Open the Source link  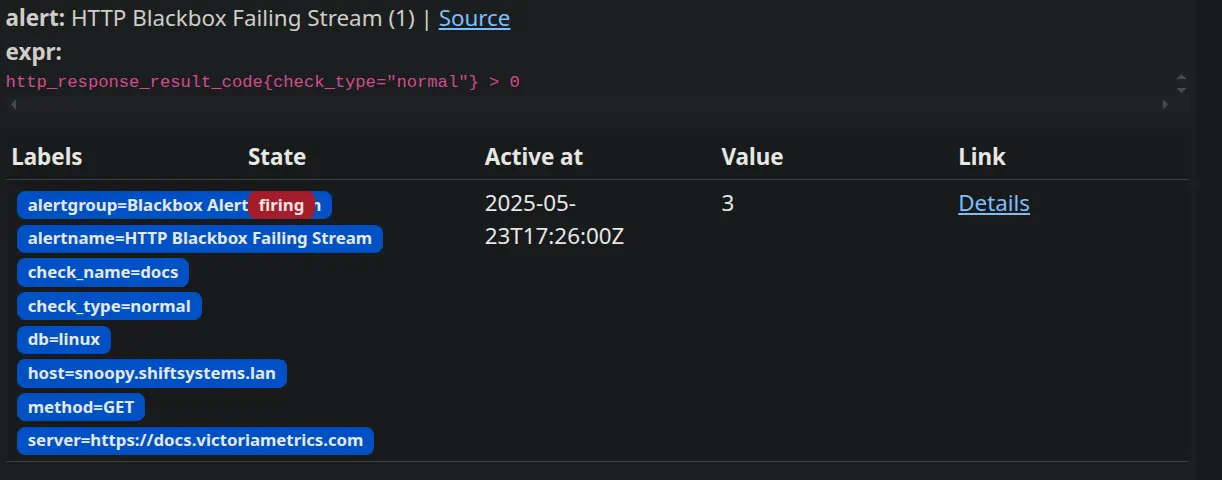pyautogui.click(x=474, y=18)
